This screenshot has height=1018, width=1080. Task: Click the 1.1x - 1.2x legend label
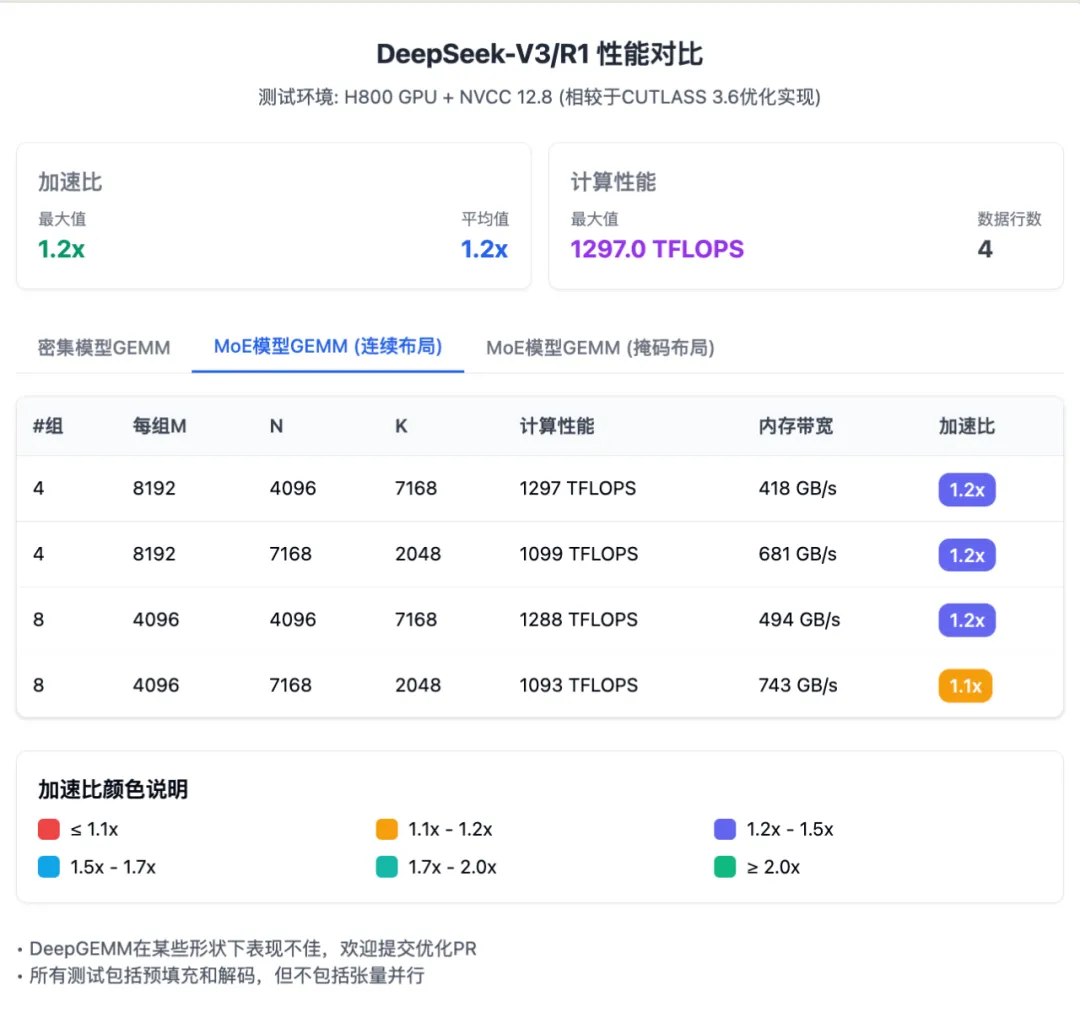point(450,829)
